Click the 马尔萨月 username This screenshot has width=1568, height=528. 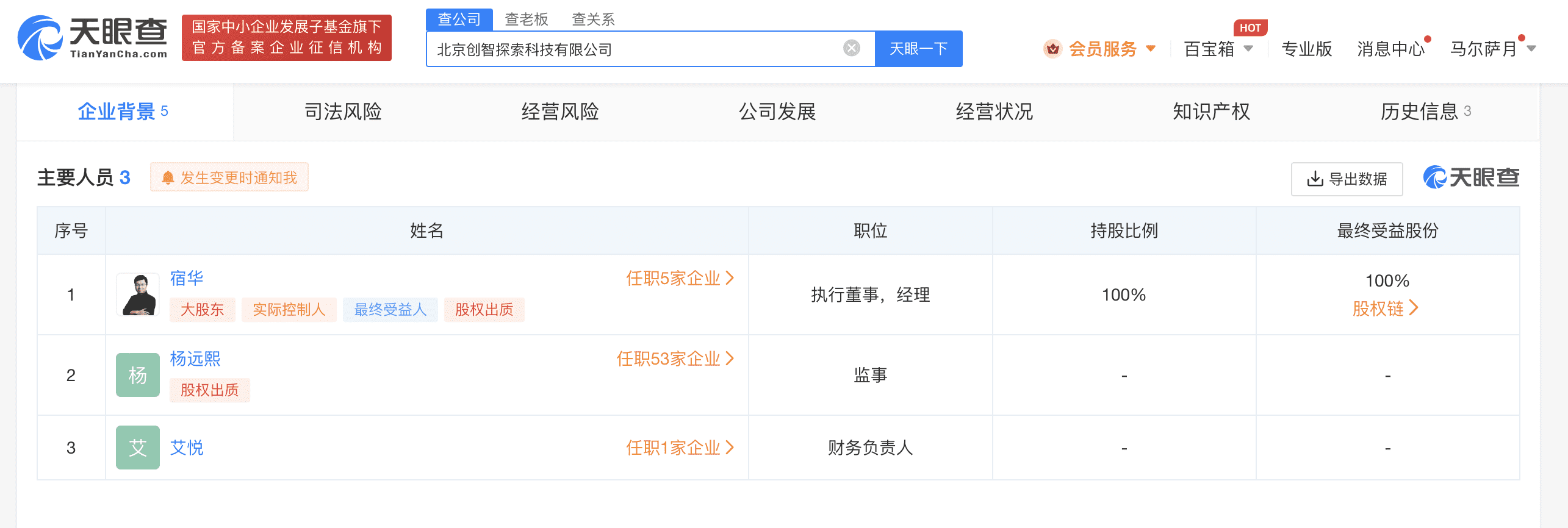click(1484, 49)
